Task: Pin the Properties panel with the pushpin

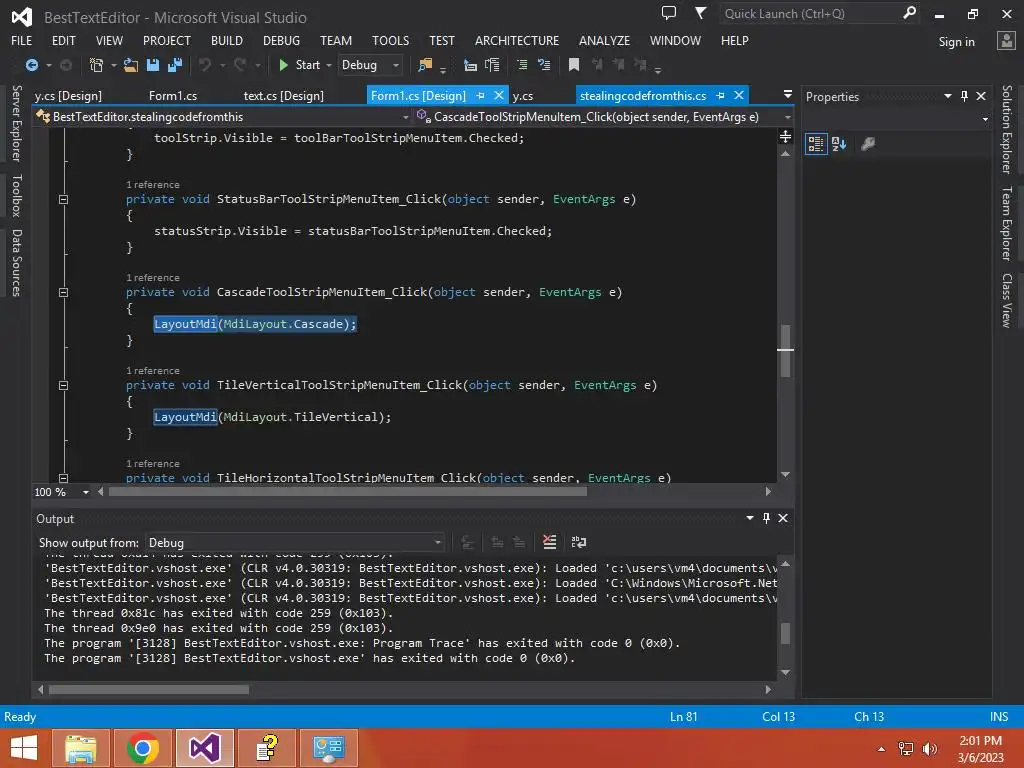Action: tap(964, 96)
